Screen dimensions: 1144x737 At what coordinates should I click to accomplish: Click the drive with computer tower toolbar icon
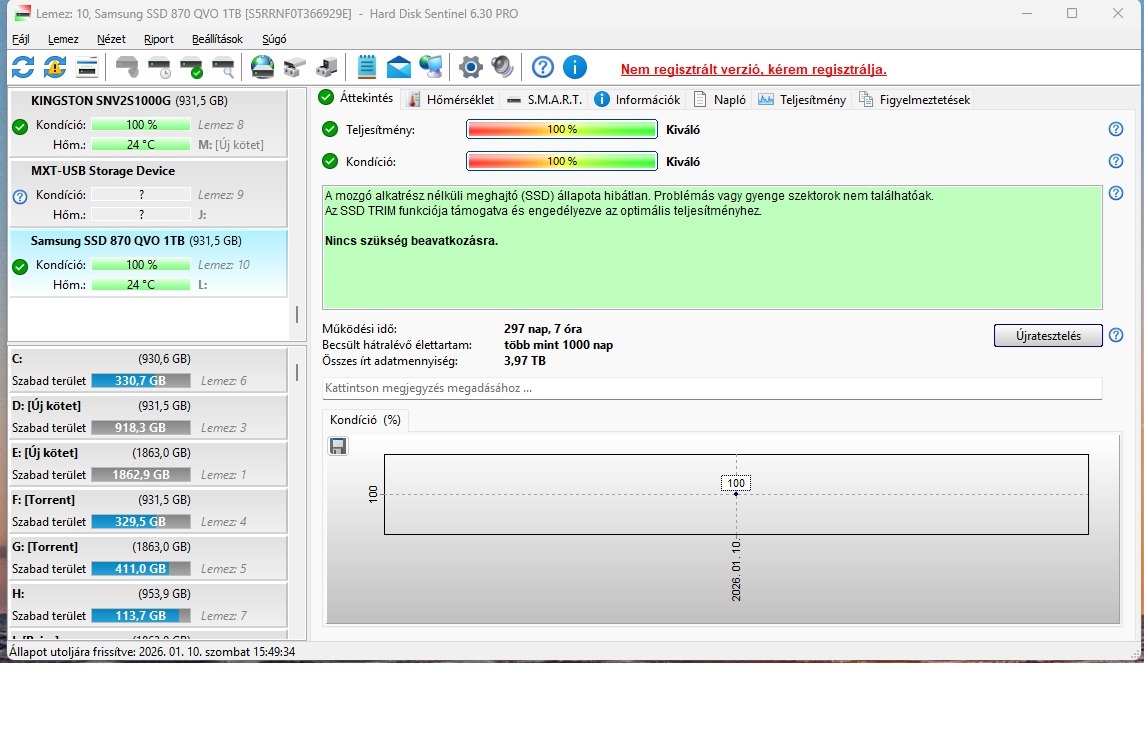pyautogui.click(x=326, y=68)
